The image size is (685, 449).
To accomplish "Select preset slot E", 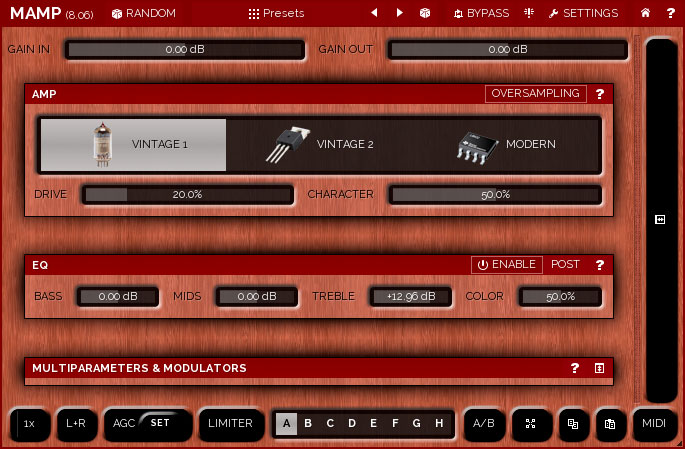I will click(374, 423).
